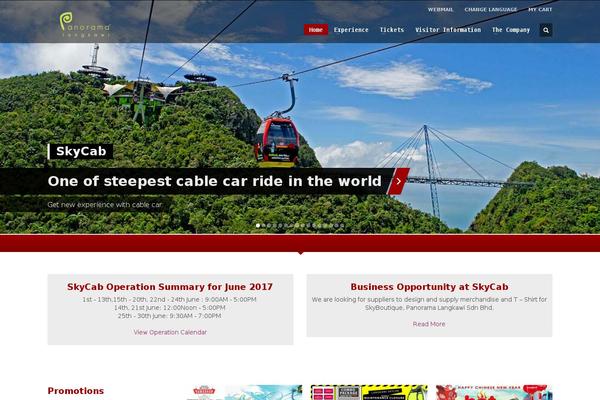Image resolution: width=600 pixels, height=400 pixels.
Task: Open the Webmail link
Action: coord(440,10)
